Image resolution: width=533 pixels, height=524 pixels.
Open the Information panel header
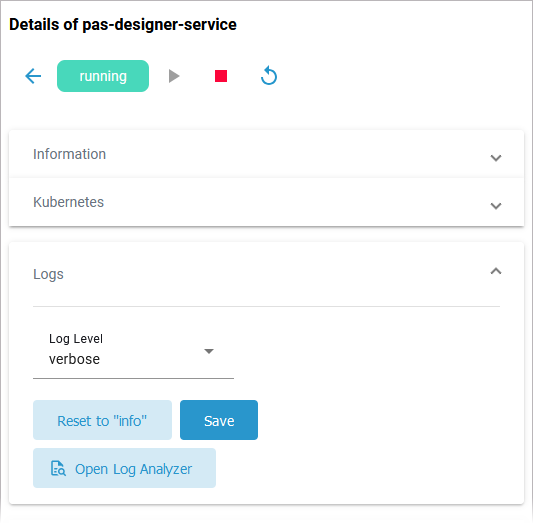pyautogui.click(x=266, y=154)
